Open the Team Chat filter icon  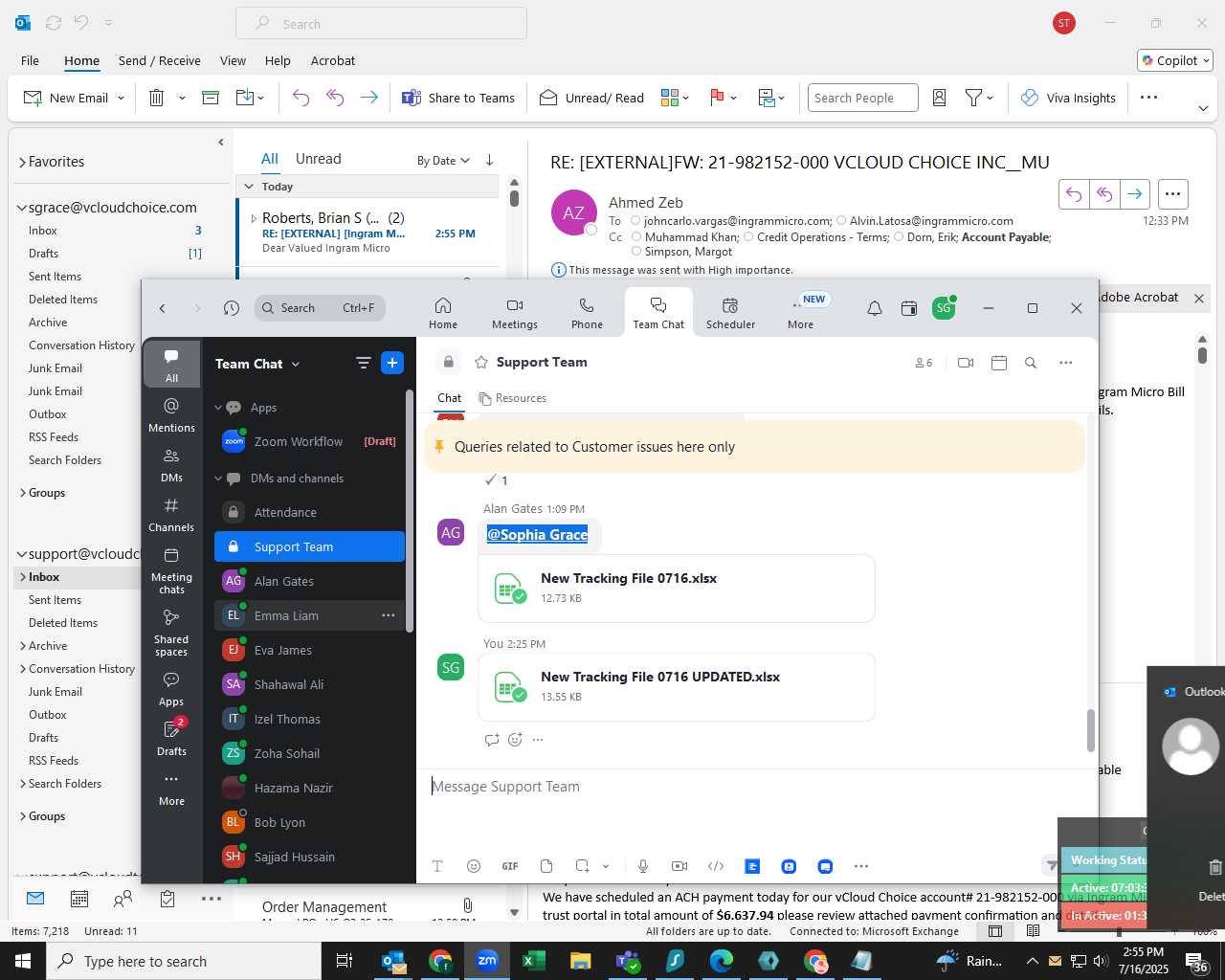coord(363,363)
